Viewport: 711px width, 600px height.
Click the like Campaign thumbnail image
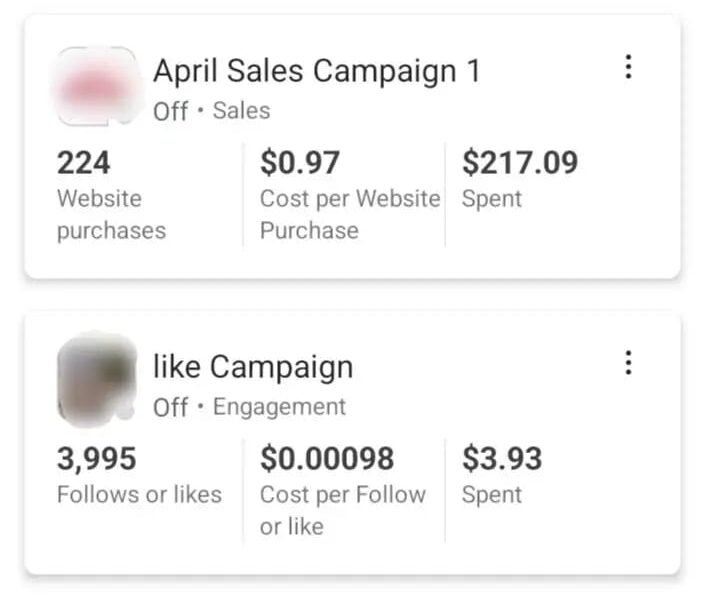[96, 380]
